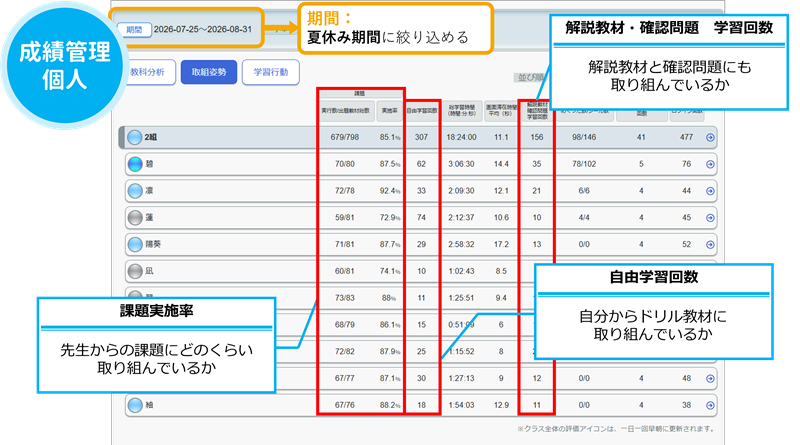Viewport: 800px width, 445px height.
Task: Click the 1:25:51 total time cell
Action: [461, 298]
